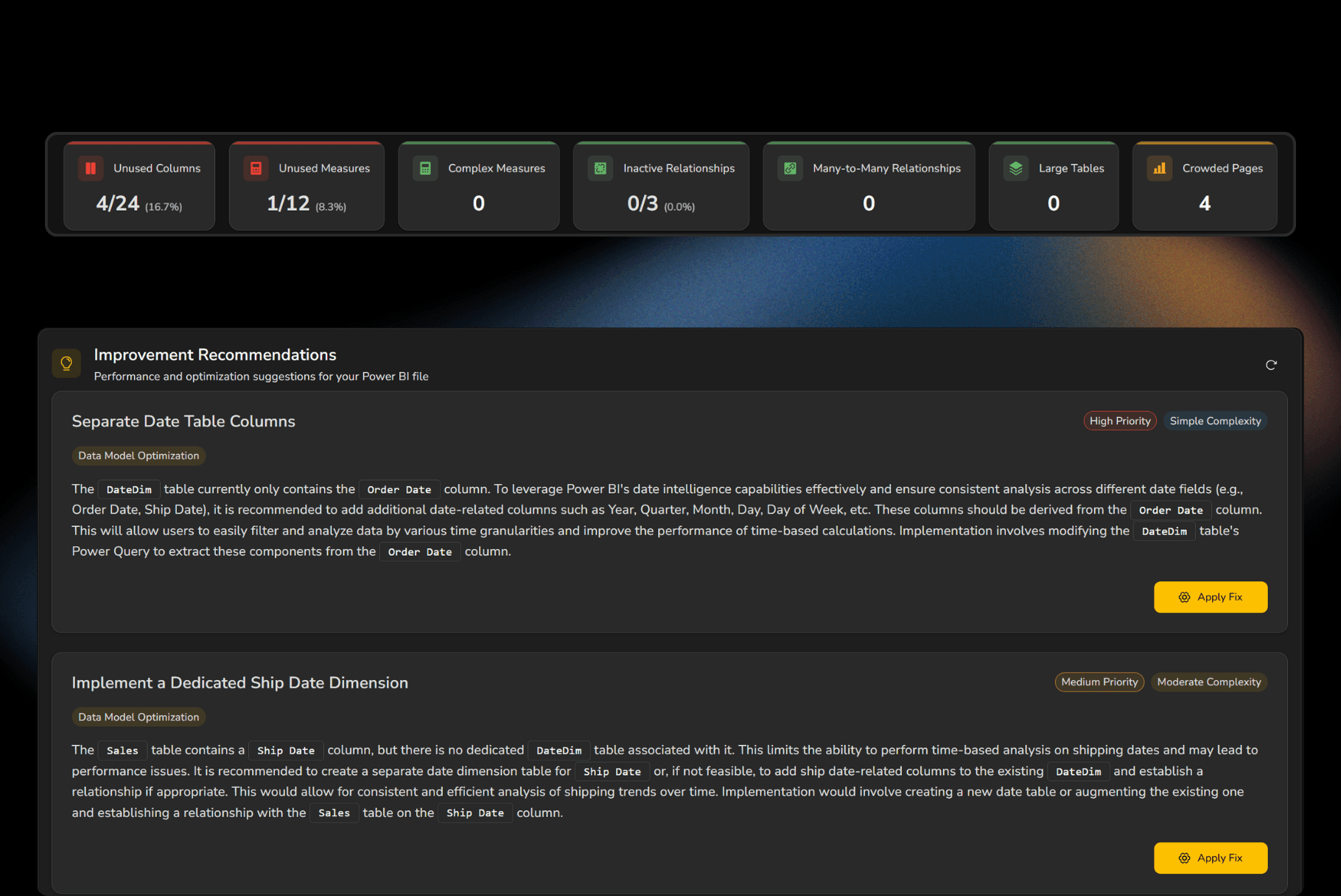Click the Order Date tag after 'only contains the'
The width and height of the screenshot is (1341, 896).
(x=399, y=489)
